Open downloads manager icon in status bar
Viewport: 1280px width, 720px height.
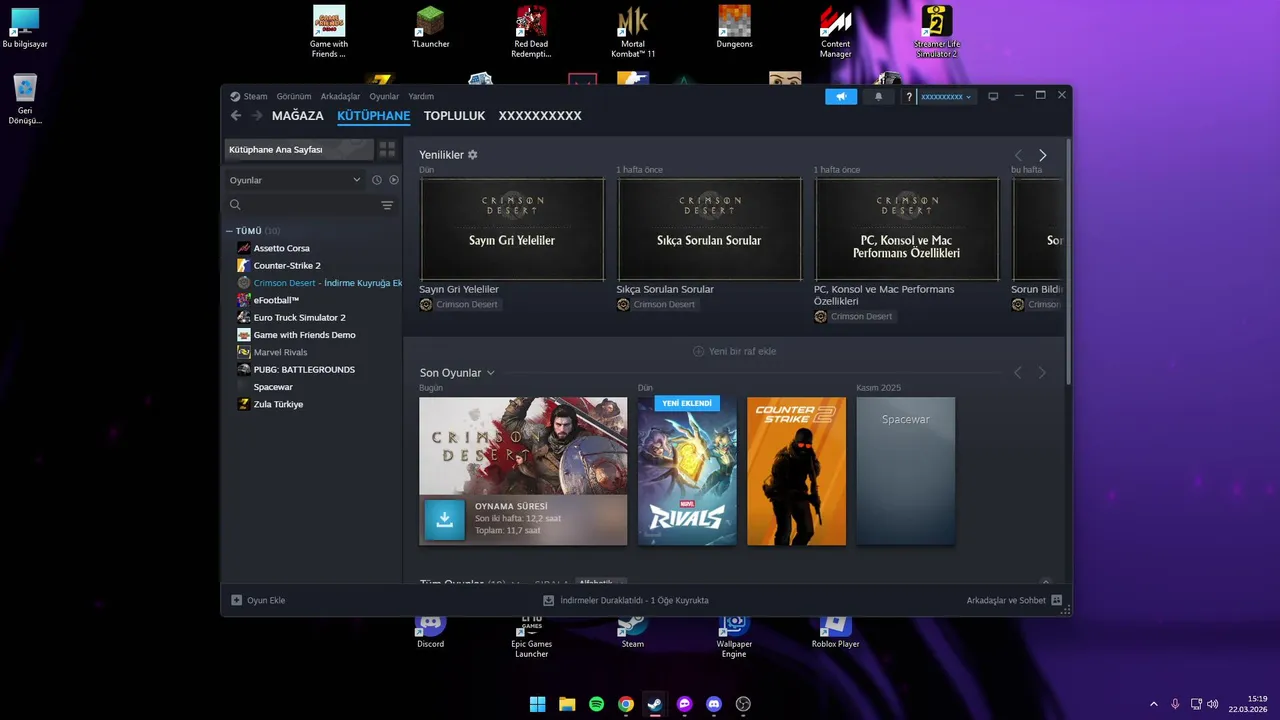point(548,600)
